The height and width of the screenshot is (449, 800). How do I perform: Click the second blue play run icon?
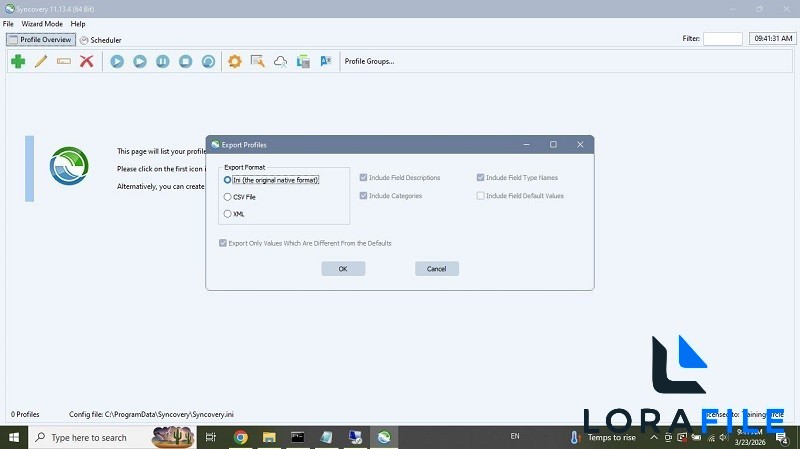click(x=140, y=61)
